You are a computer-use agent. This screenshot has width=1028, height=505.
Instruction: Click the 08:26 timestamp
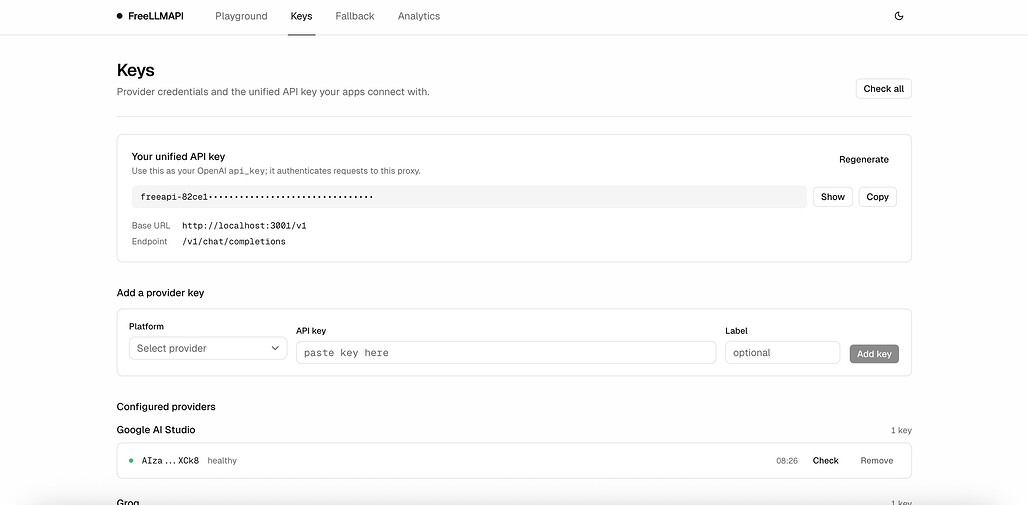pos(787,461)
